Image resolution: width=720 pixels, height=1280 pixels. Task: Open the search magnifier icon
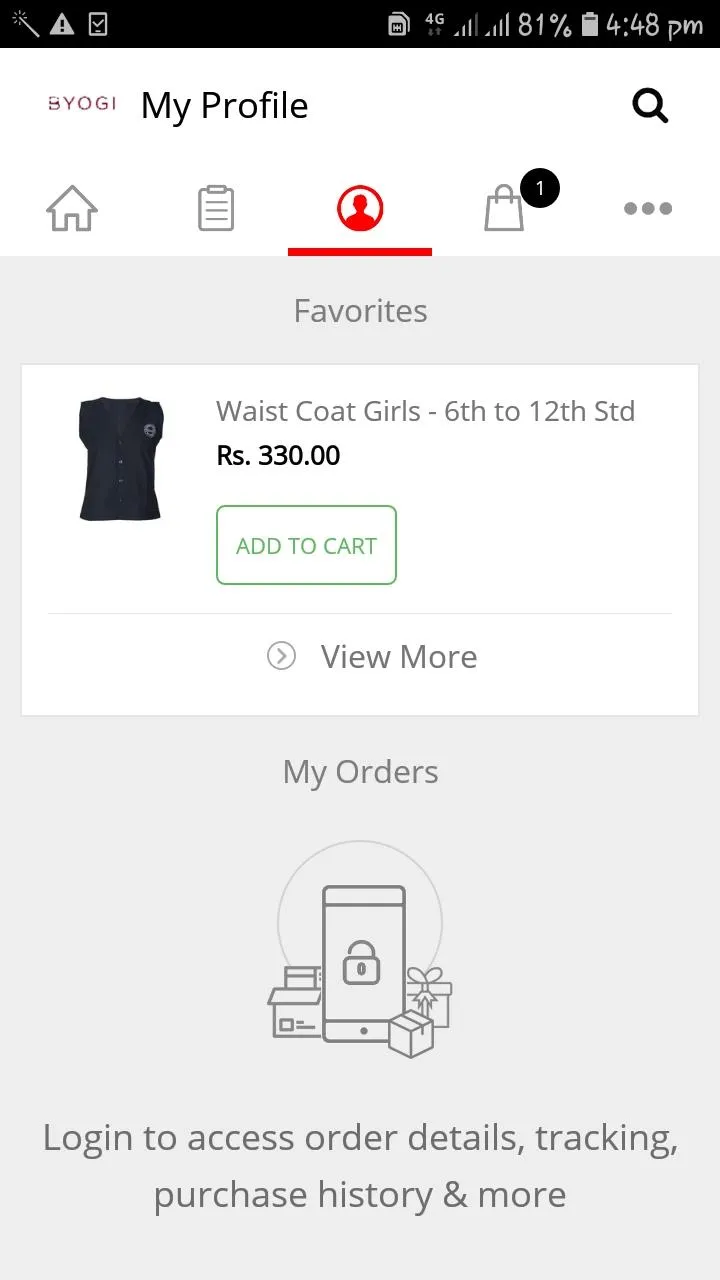click(650, 105)
